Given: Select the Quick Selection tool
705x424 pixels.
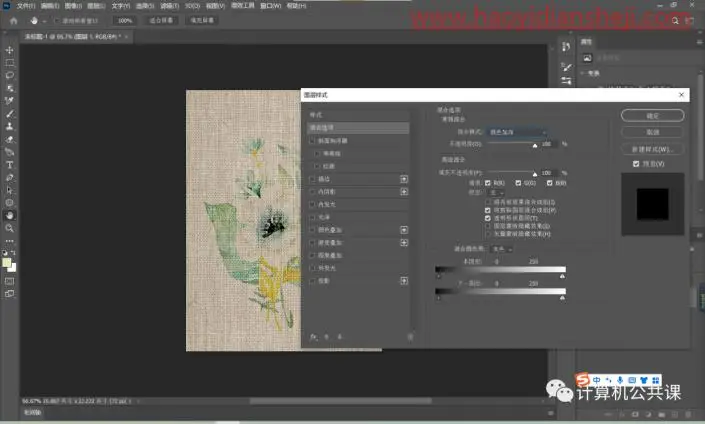Looking at the screenshot, I should pos(9,88).
